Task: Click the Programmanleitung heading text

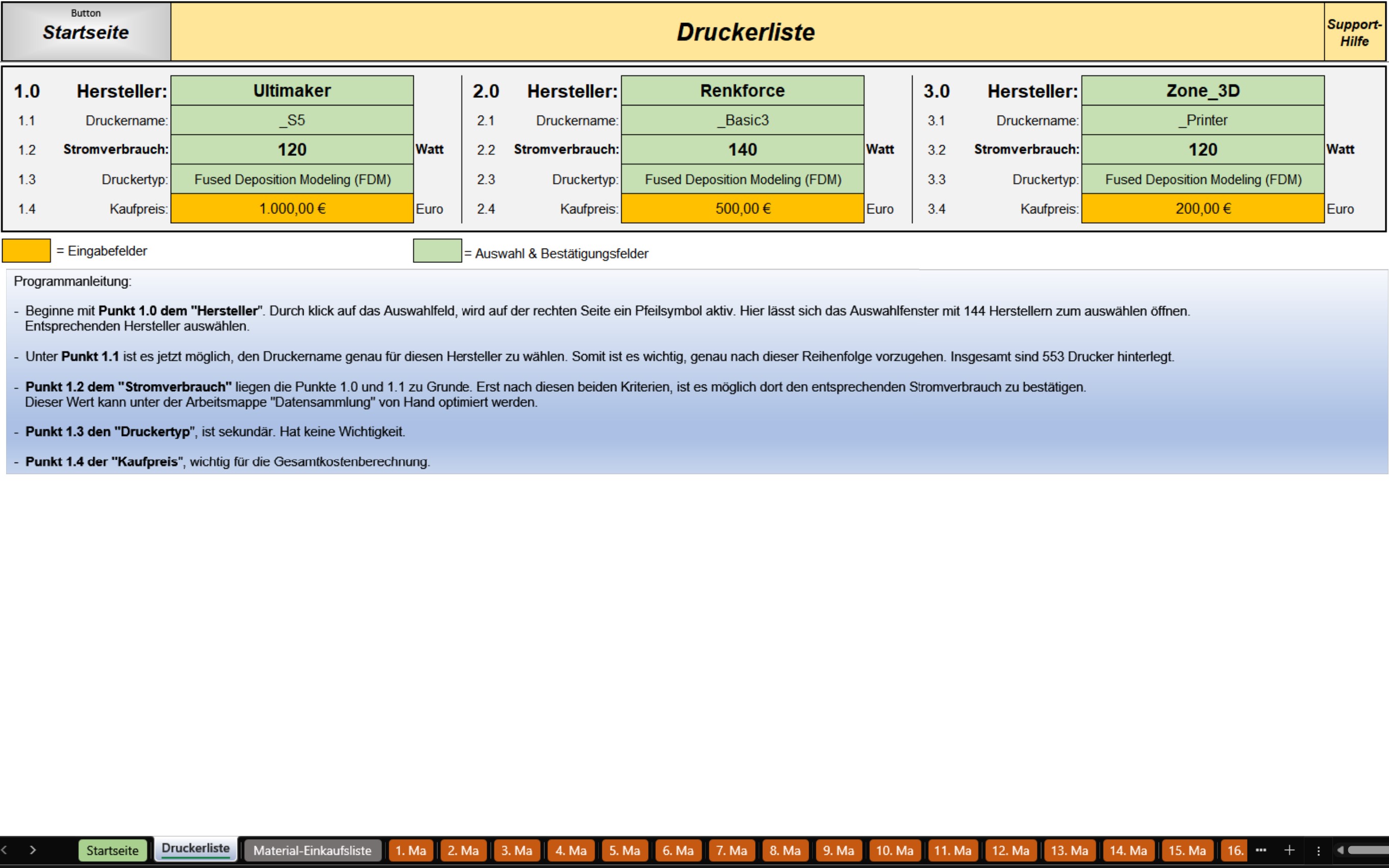Action: click(72, 281)
